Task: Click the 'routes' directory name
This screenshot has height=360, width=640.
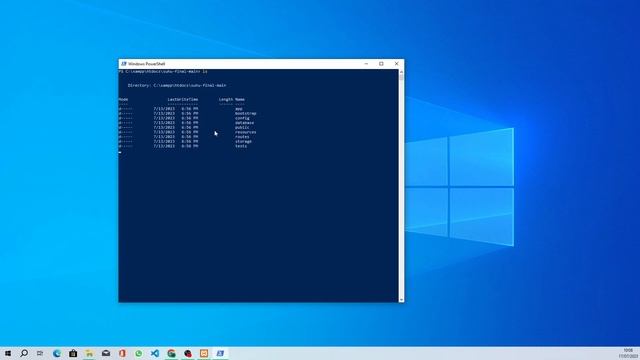Action: 242,137
